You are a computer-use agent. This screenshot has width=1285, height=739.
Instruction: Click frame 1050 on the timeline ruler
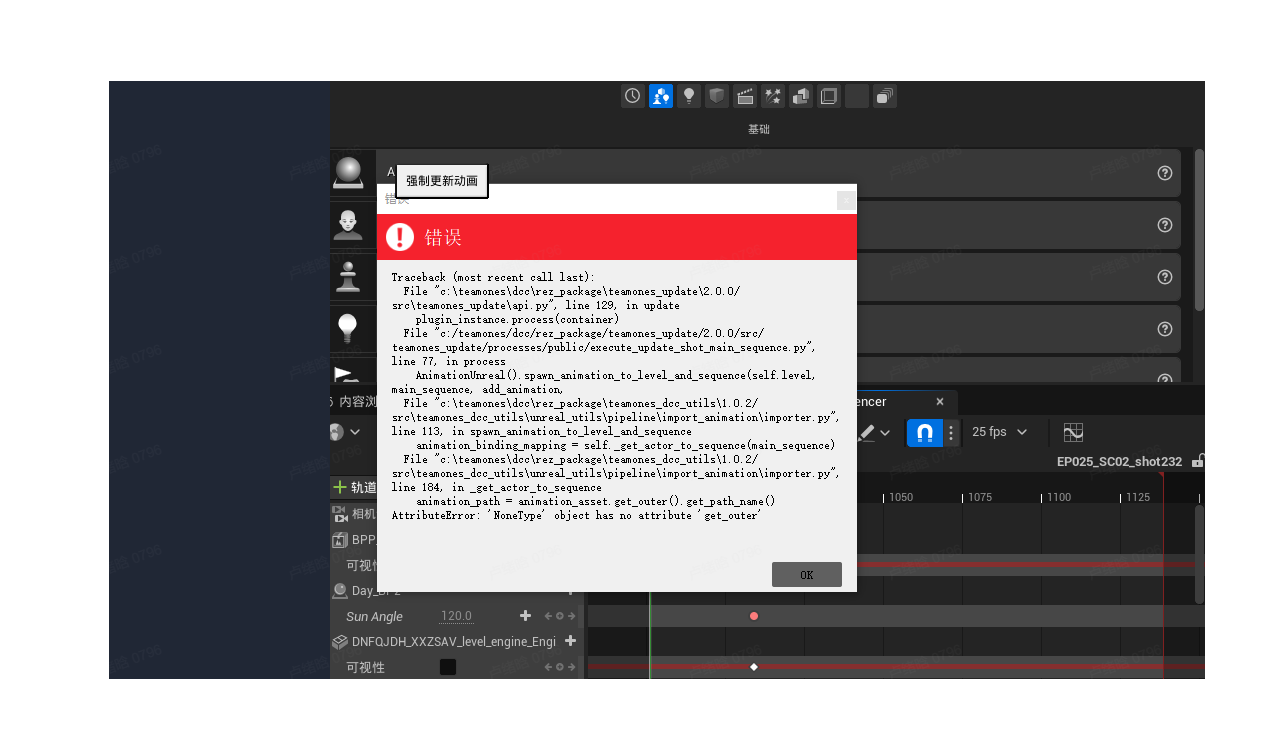point(900,497)
